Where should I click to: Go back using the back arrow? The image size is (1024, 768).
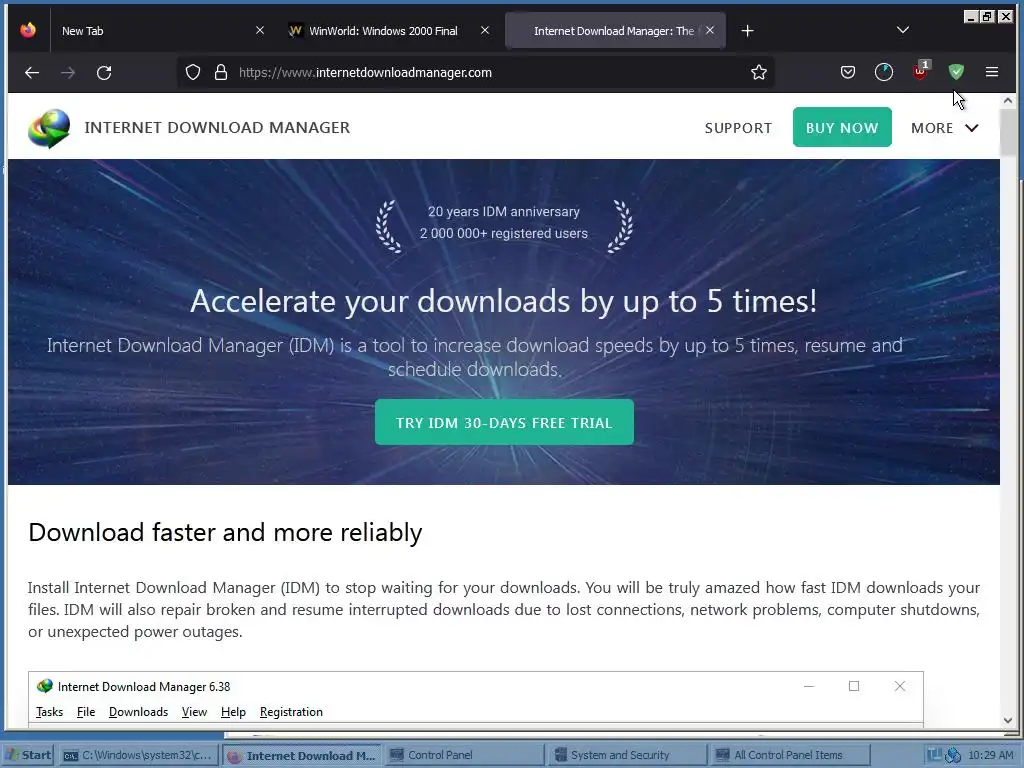31,72
